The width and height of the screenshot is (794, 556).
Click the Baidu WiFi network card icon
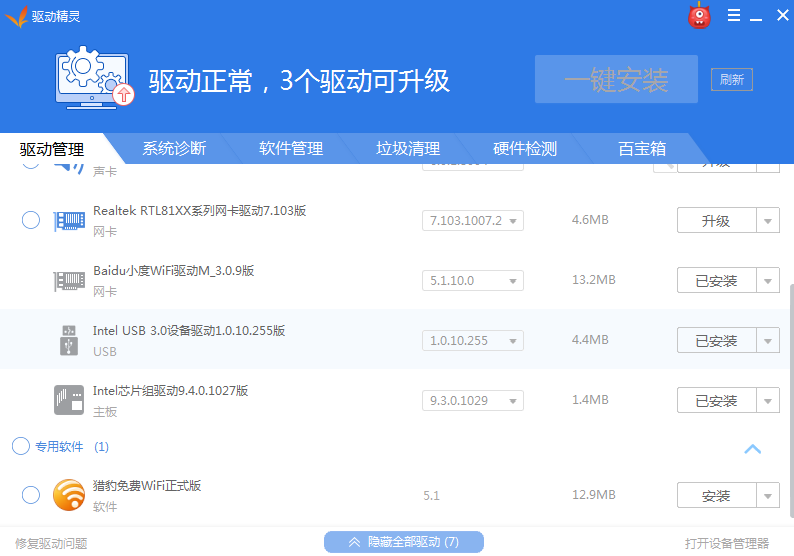pyautogui.click(x=69, y=281)
